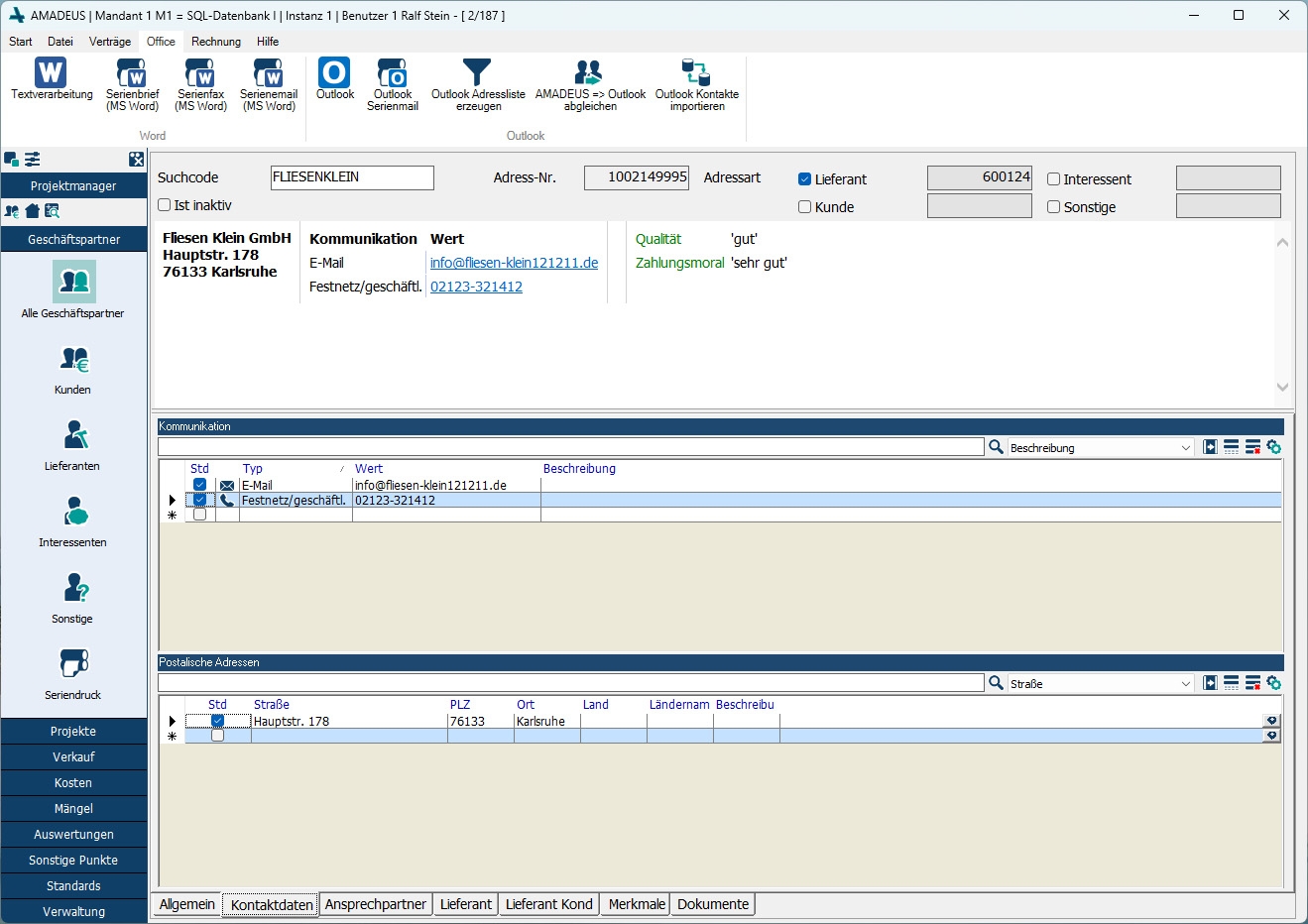Expand the Hauptstr. 178 row dropdown arrow

tap(1271, 722)
